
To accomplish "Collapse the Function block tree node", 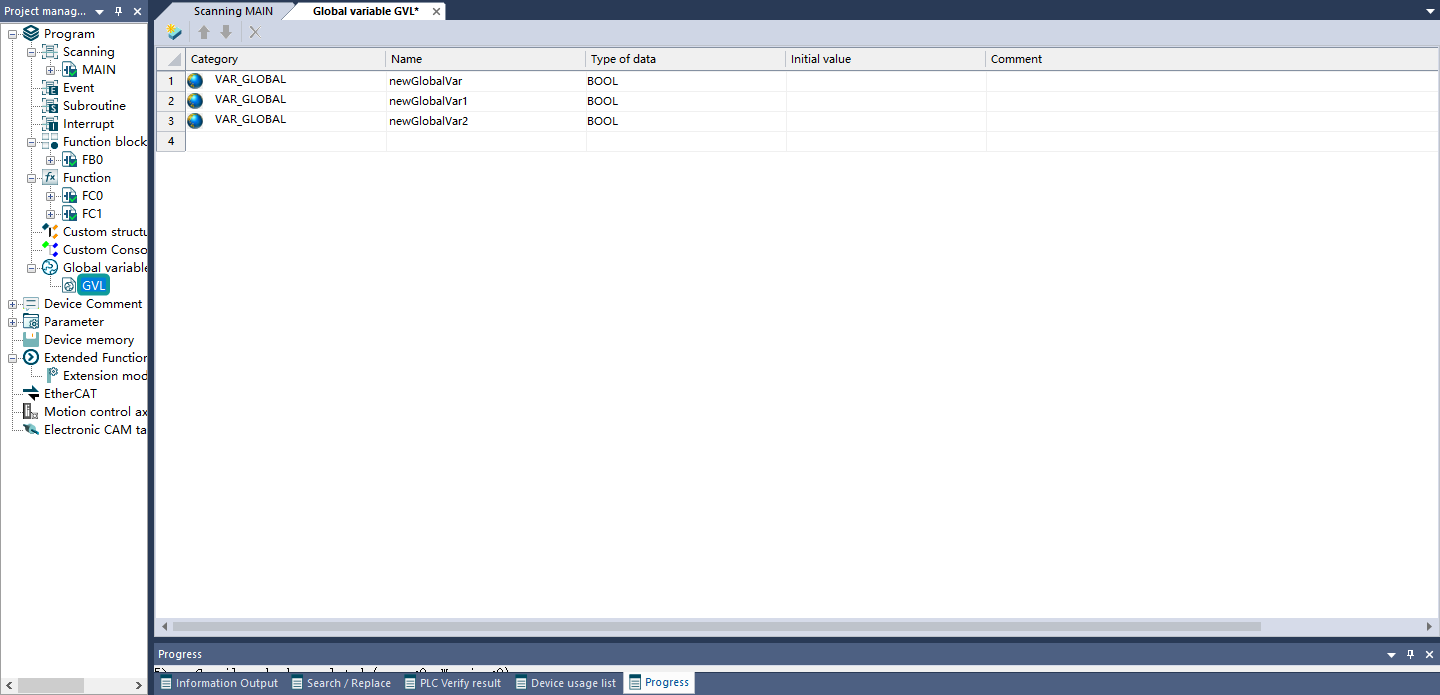I will coord(32,142).
